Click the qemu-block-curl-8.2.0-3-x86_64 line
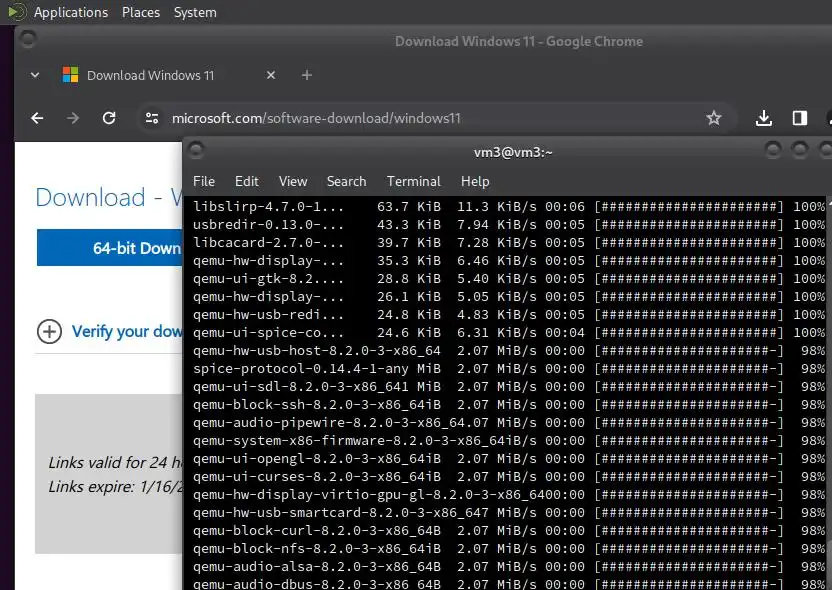Screen dimensions: 832x590 [x=508, y=531]
